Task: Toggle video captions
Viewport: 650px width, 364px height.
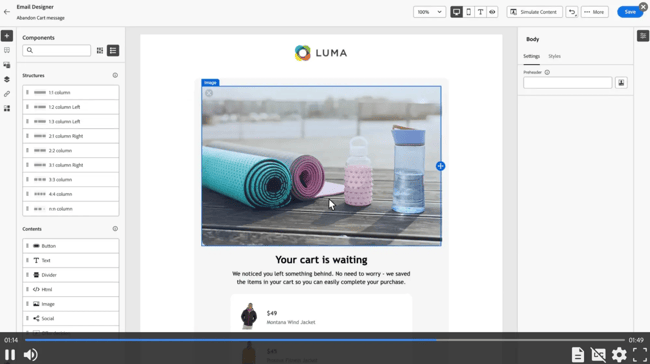Action: pos(598,355)
